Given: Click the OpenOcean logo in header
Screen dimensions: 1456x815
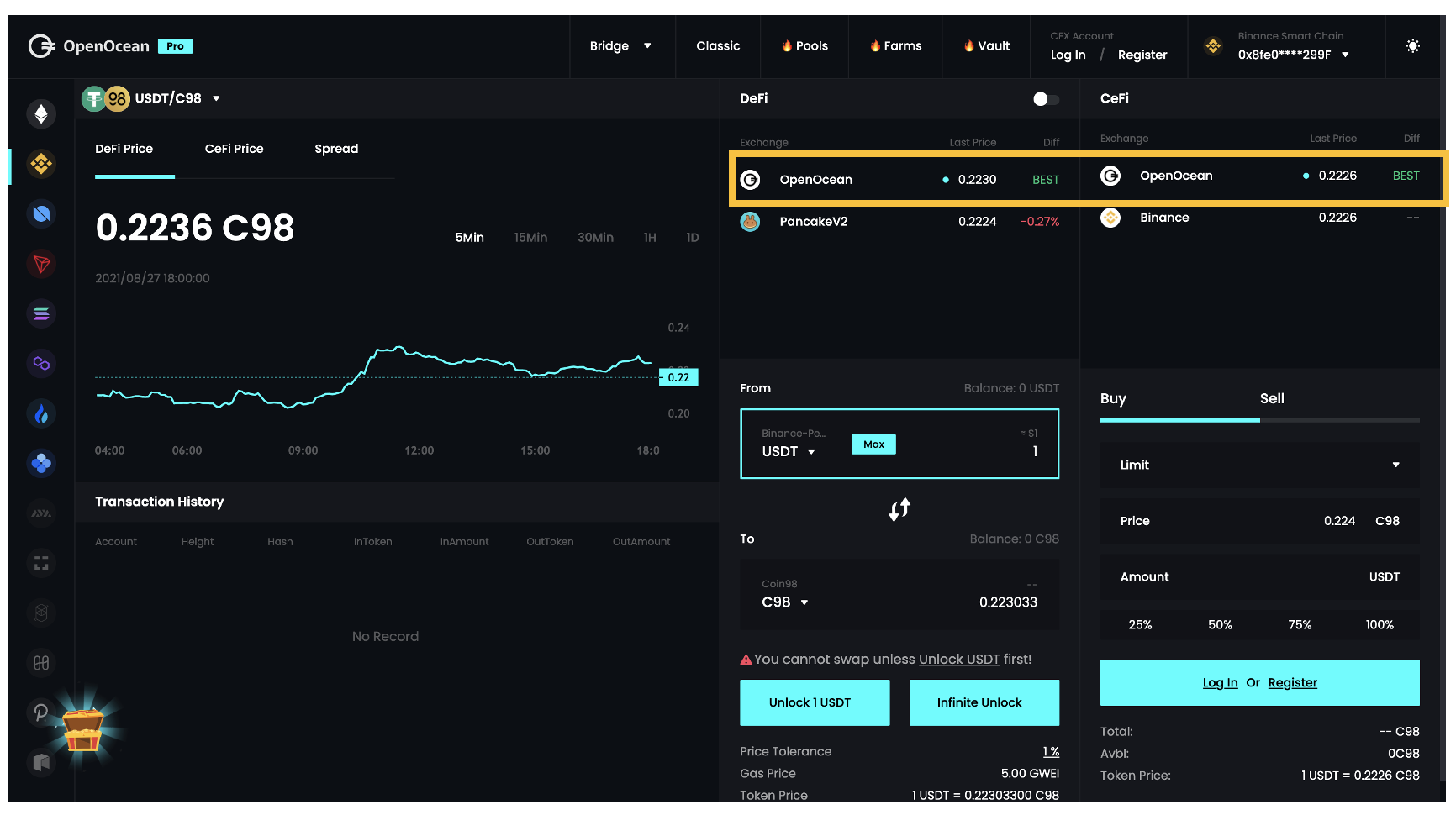Looking at the screenshot, I should tap(88, 46).
